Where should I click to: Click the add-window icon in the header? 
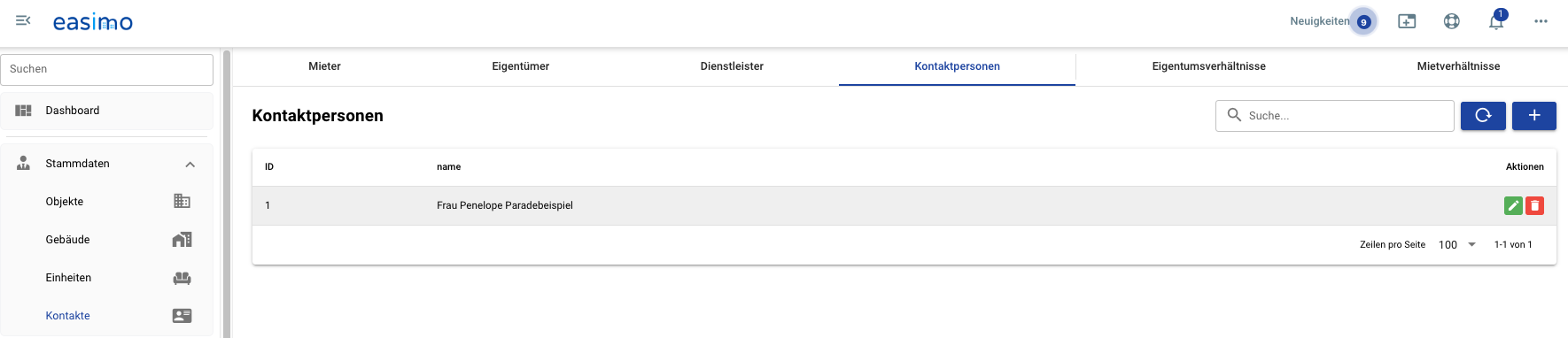1407,21
